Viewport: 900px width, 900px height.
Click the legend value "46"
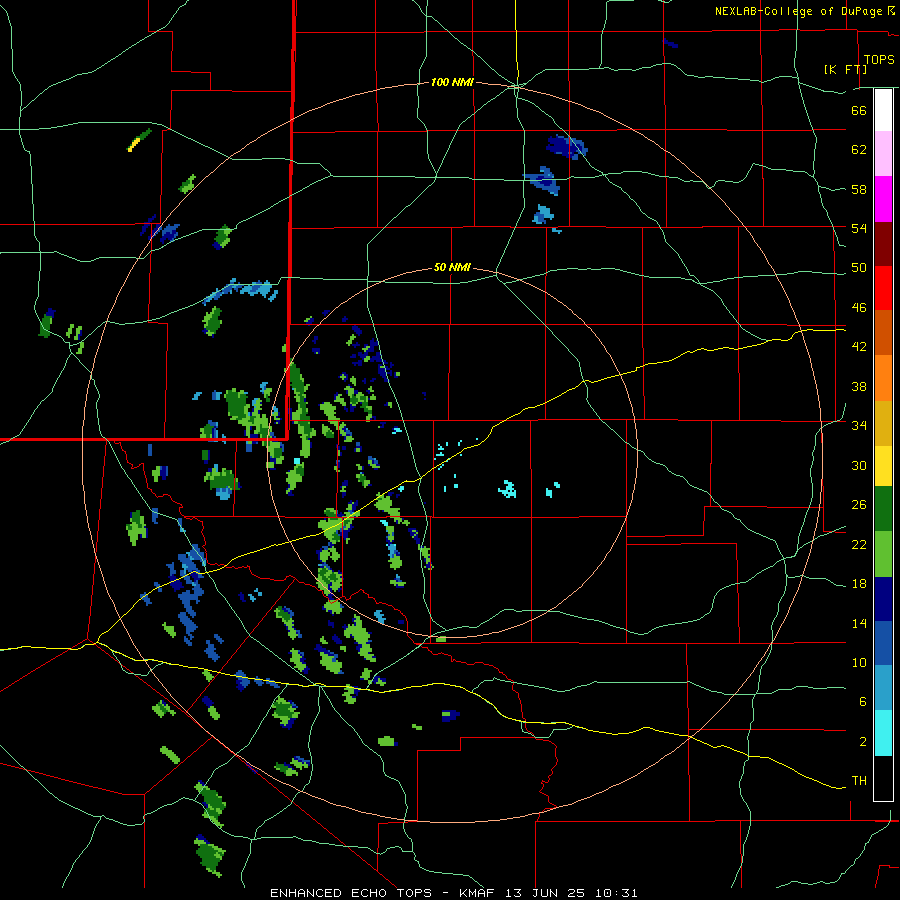859,308
